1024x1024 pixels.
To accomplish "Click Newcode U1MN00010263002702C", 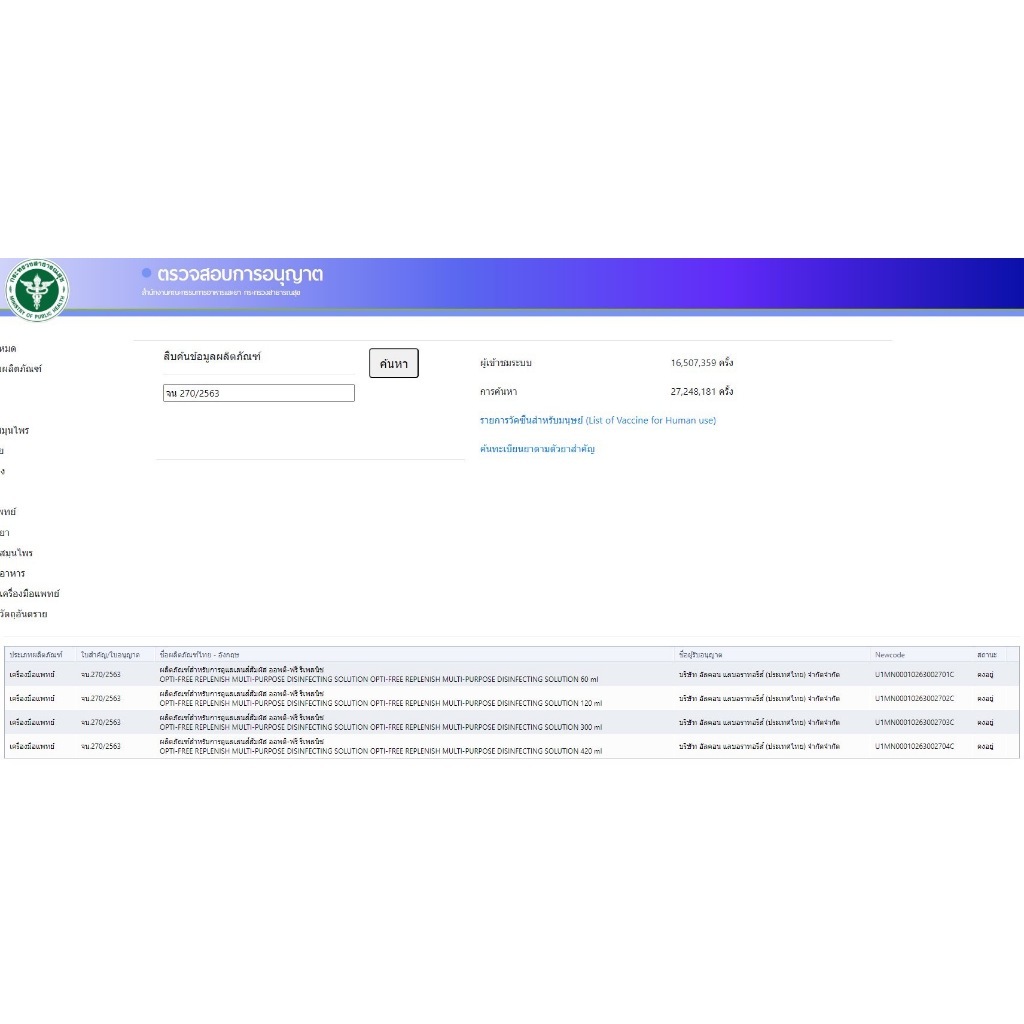I will click(x=914, y=698).
